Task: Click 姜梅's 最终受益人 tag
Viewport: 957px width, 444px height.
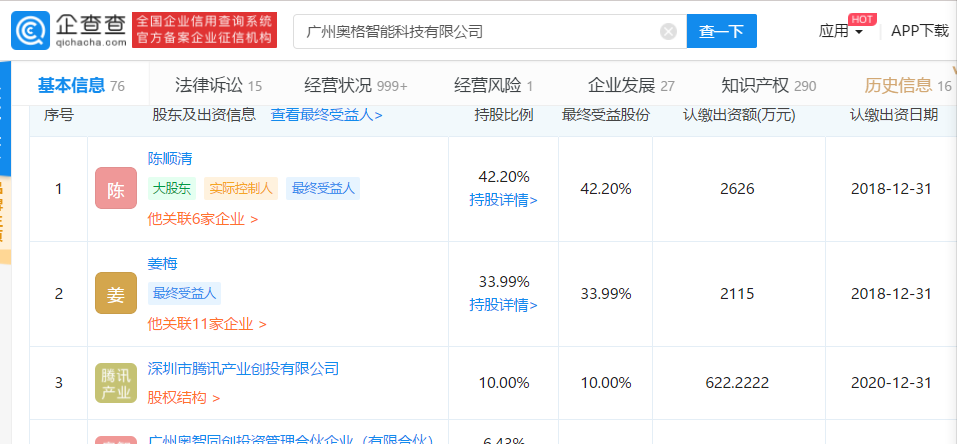Action: coord(184,294)
